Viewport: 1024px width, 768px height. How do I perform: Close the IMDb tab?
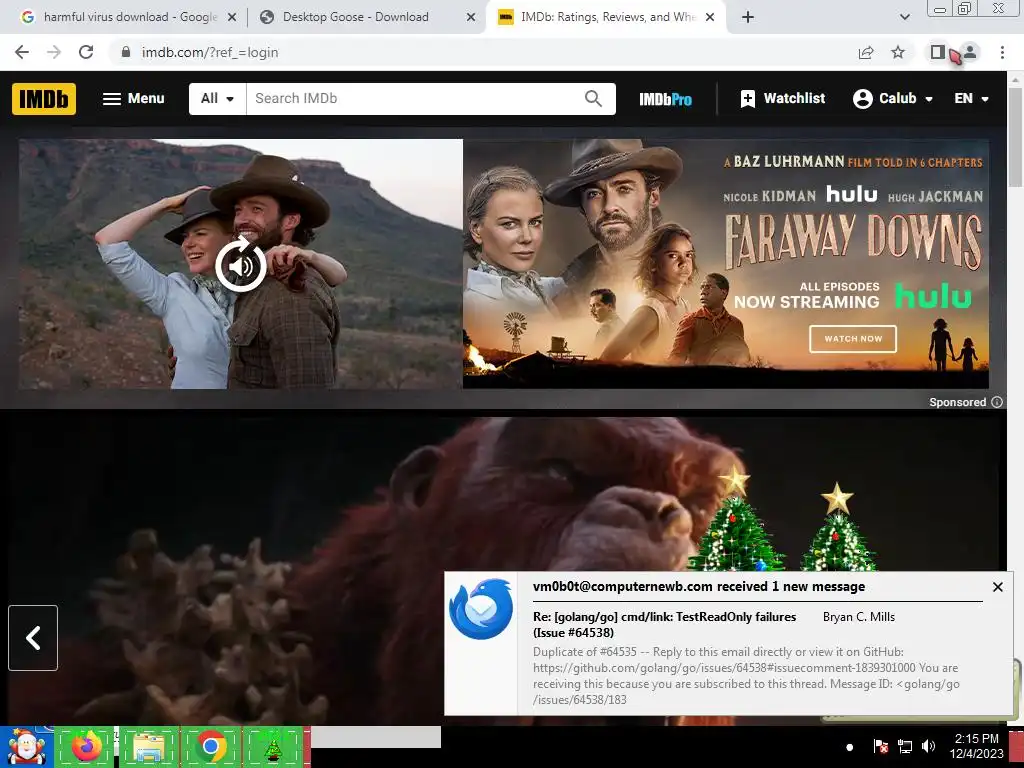[711, 18]
